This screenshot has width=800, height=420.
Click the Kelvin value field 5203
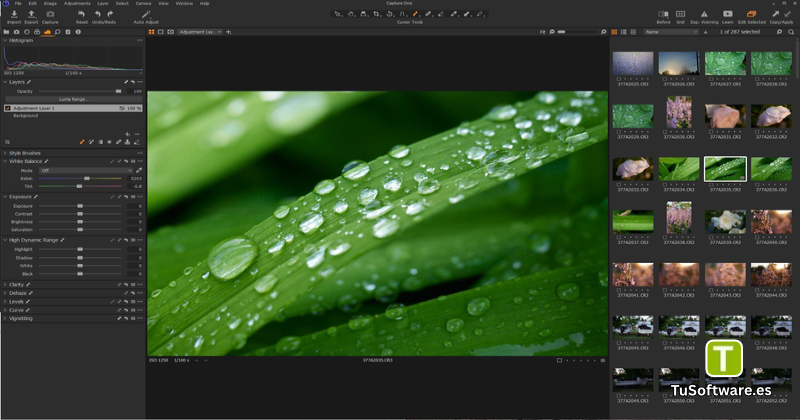pyautogui.click(x=135, y=179)
